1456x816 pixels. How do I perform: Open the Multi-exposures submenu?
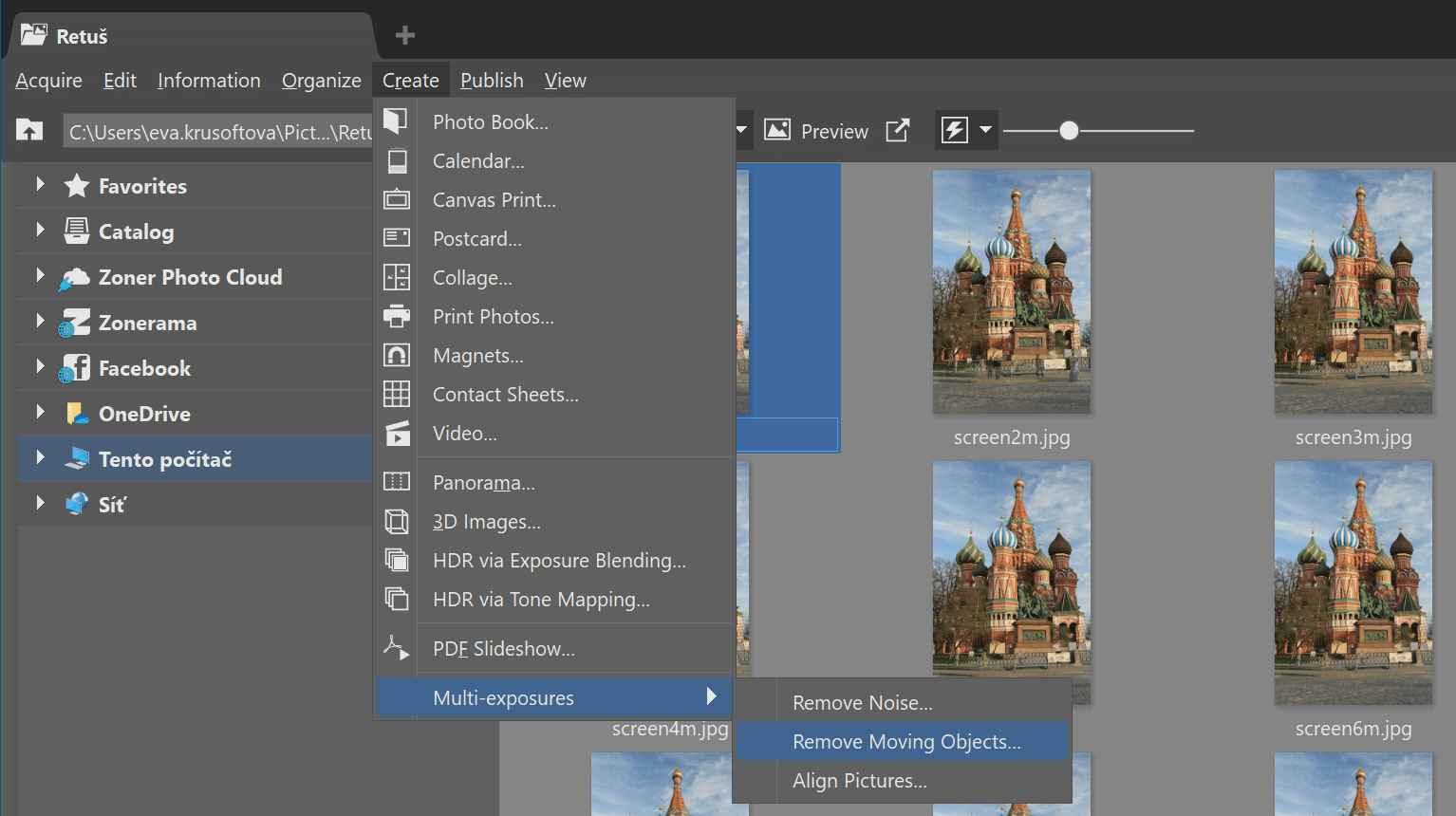pos(554,697)
